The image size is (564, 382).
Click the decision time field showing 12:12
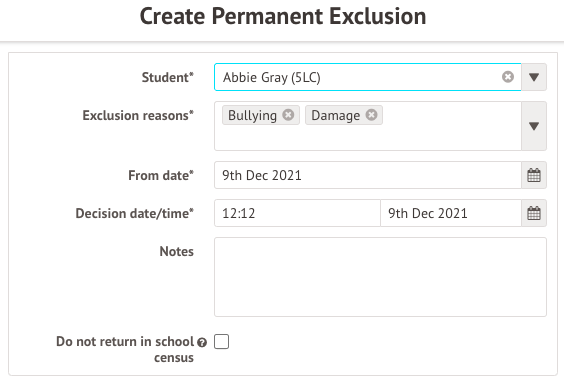tap(297, 213)
